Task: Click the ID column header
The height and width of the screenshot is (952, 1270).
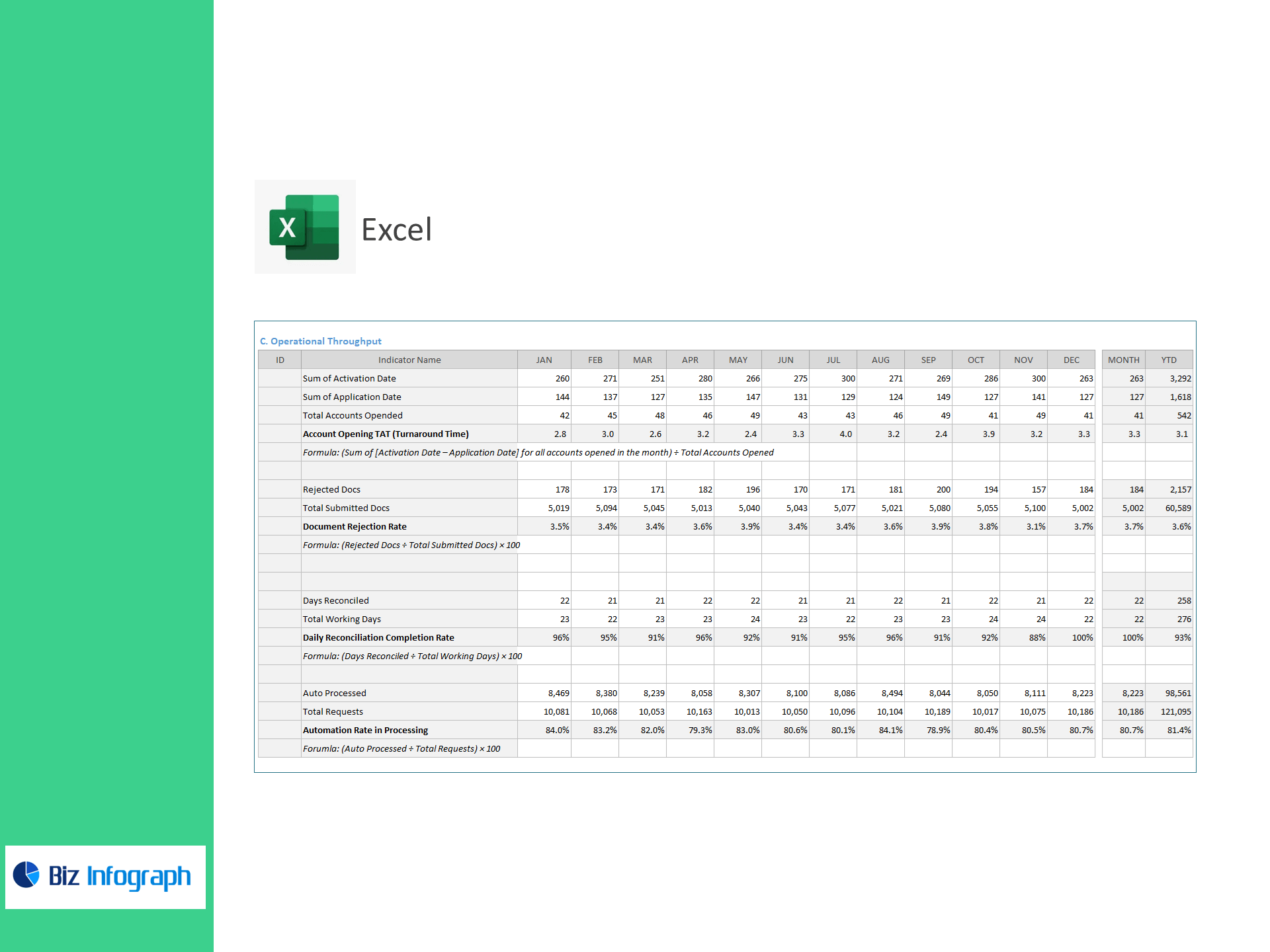Action: [280, 360]
